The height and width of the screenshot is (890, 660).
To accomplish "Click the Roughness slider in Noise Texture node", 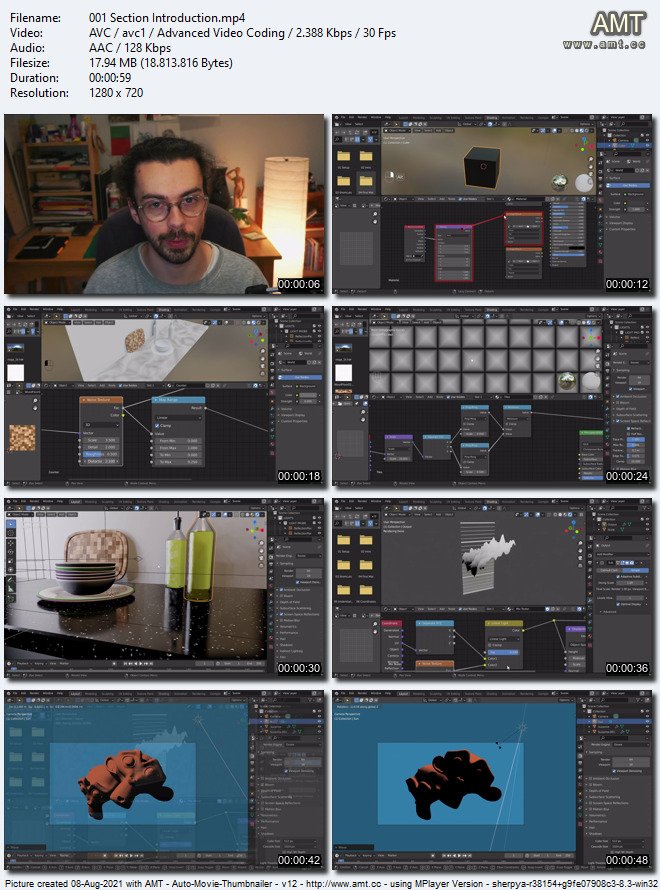I will click(x=101, y=454).
